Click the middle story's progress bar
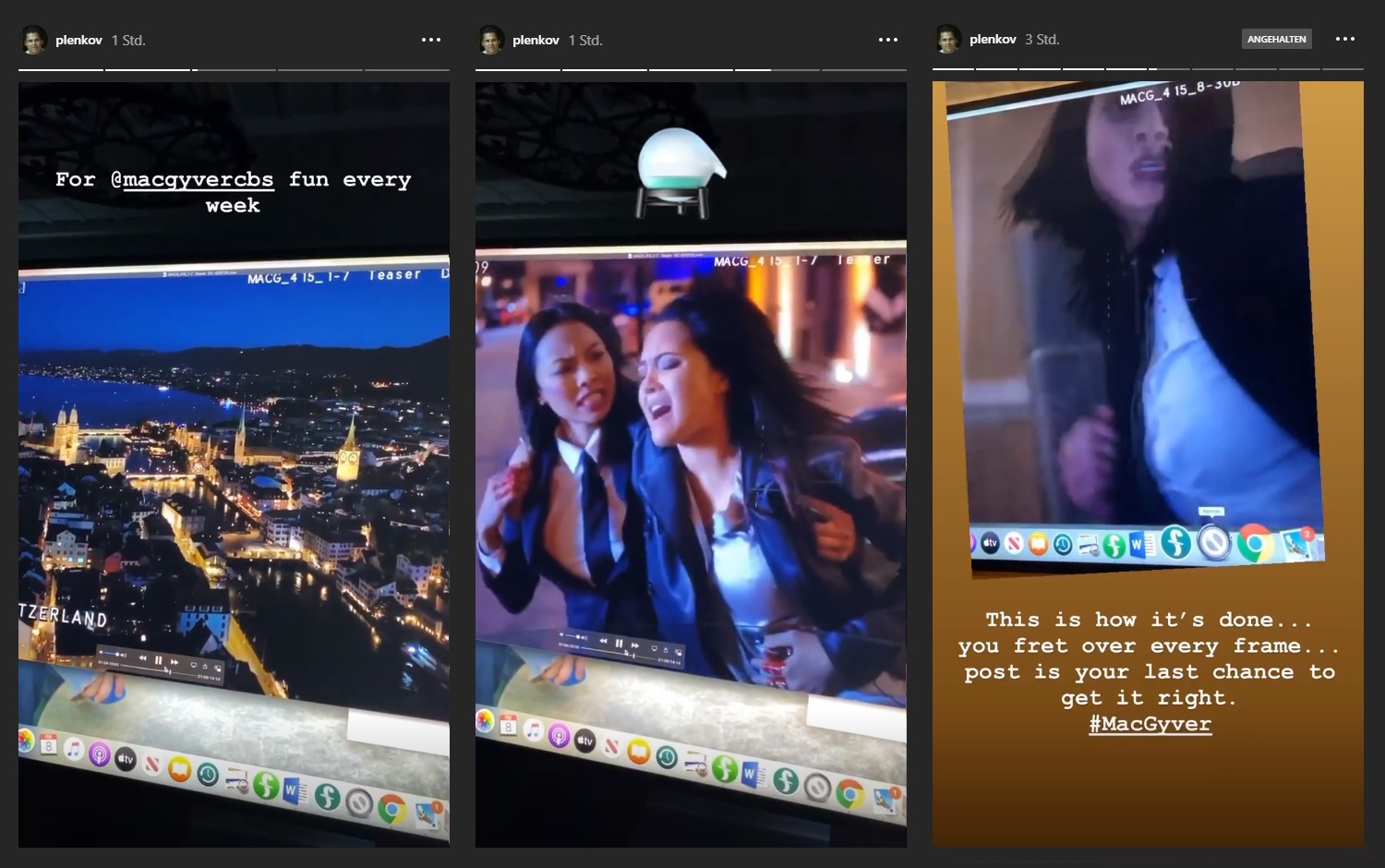 coord(691,69)
